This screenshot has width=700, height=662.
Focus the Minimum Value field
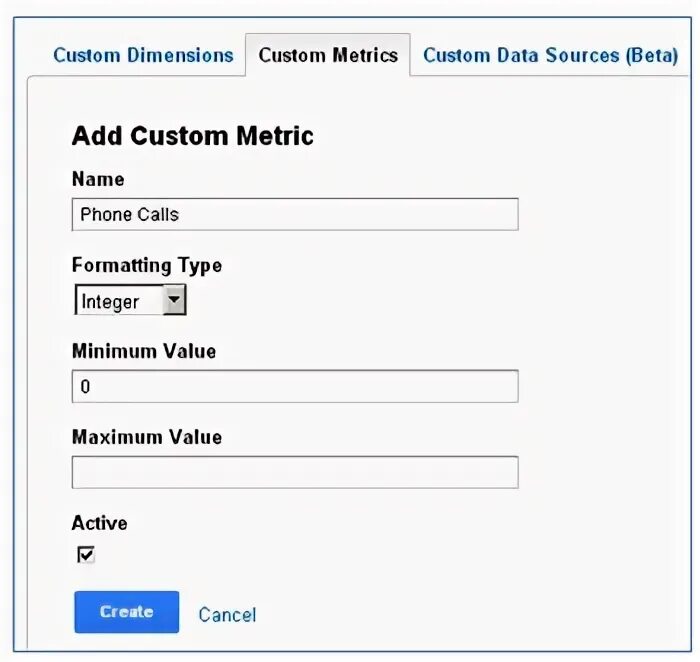point(295,386)
